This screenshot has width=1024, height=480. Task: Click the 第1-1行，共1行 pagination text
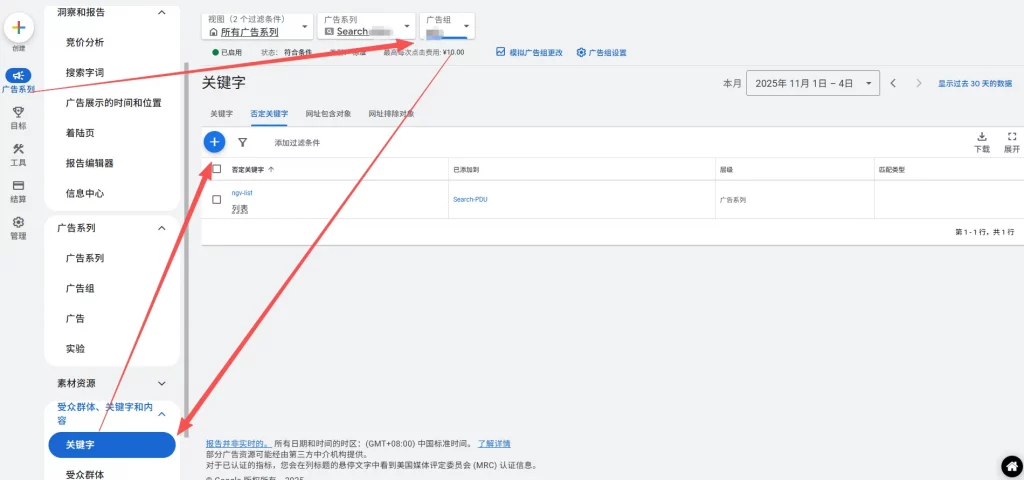click(x=984, y=232)
